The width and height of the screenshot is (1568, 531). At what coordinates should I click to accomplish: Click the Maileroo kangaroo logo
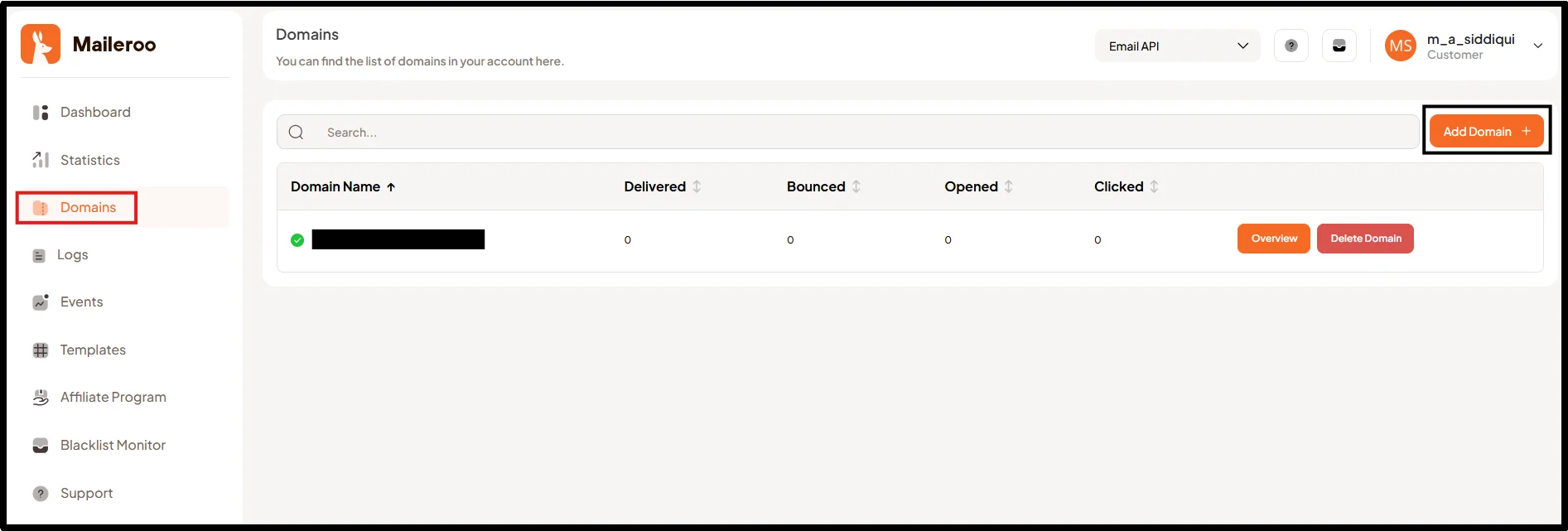(41, 44)
